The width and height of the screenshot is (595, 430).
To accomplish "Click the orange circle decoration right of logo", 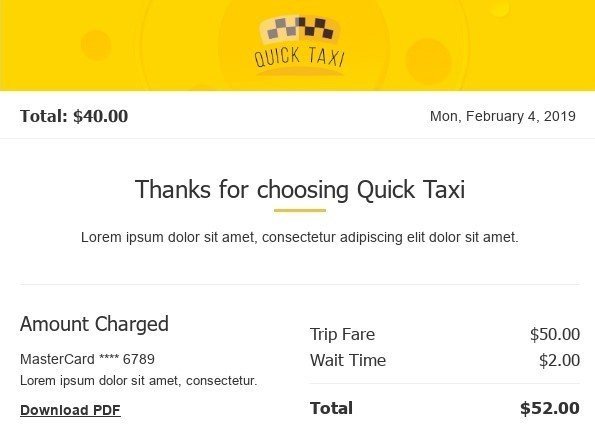I will [428, 60].
